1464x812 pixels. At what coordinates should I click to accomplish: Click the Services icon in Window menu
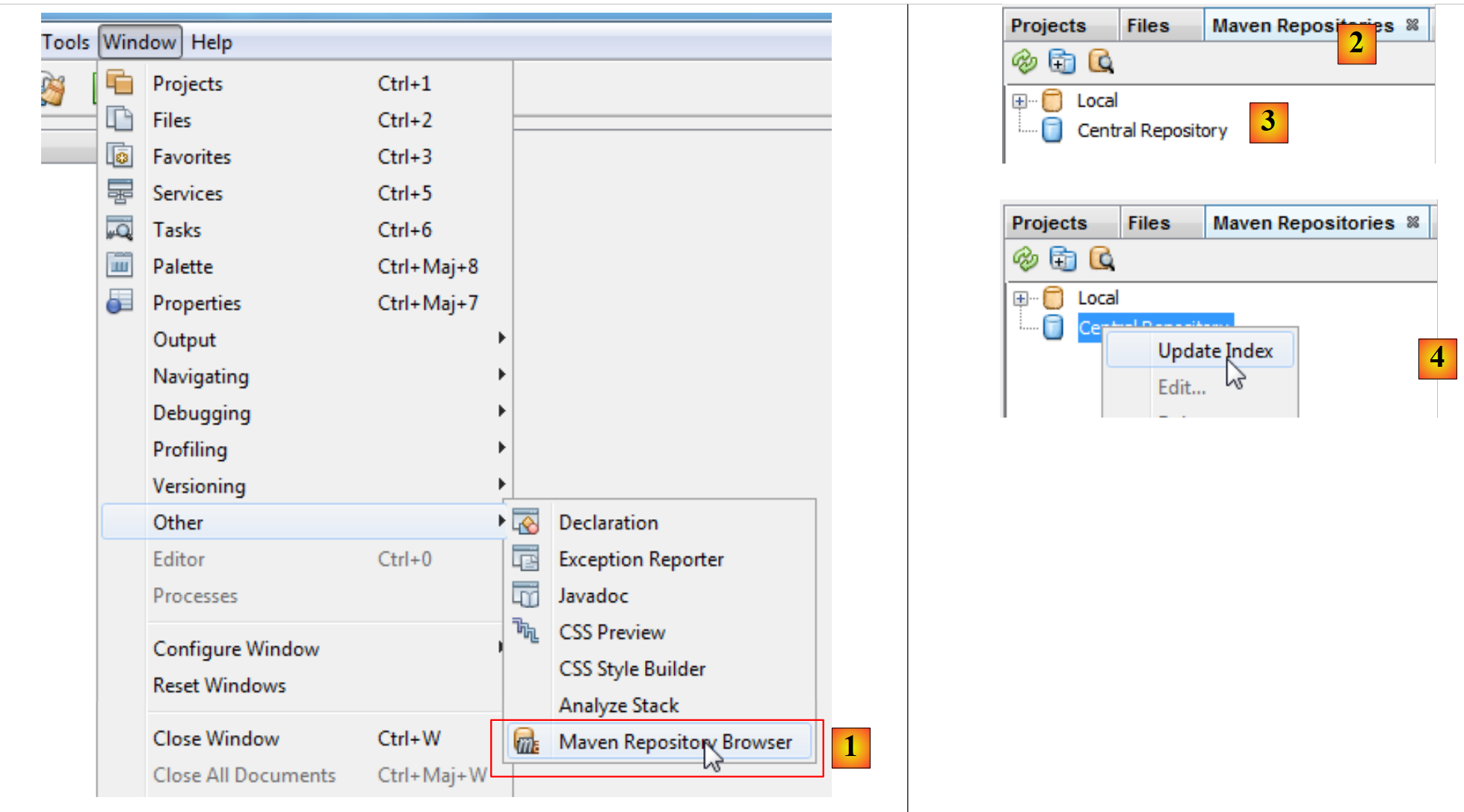click(x=120, y=193)
